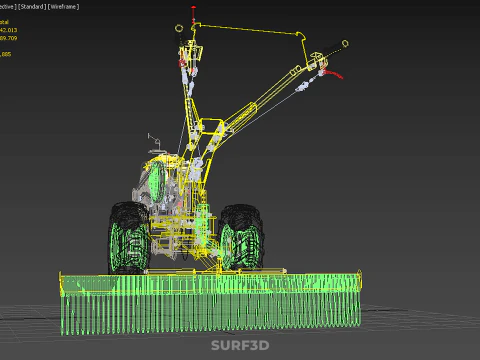Viewport: 480px width, 360px height.
Task: Select the green rake attachment wireframe
Action: [x=211, y=303]
